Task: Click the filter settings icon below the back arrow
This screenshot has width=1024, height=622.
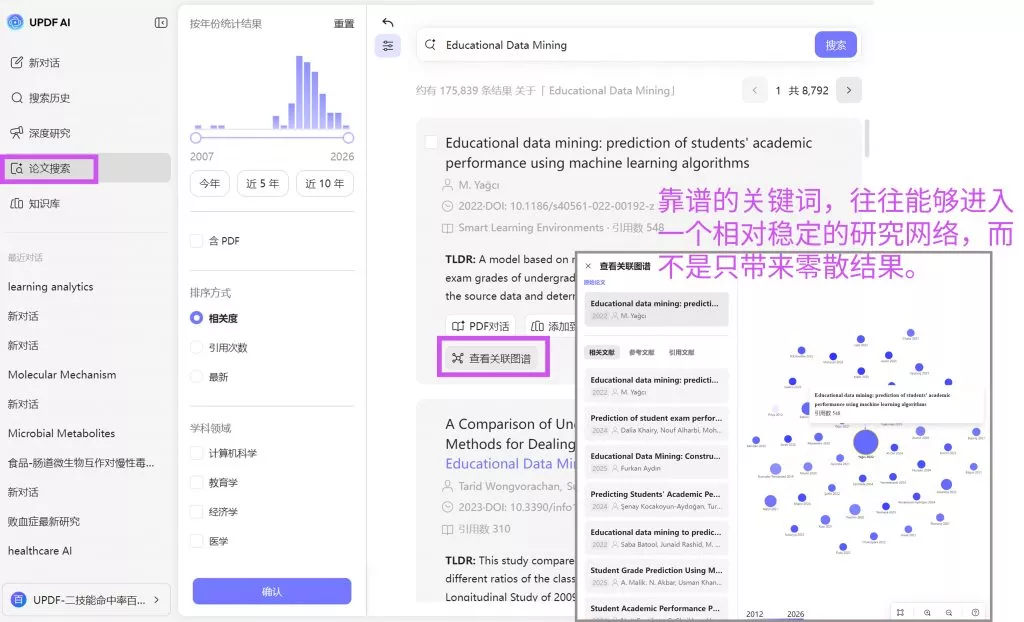Action: pos(388,46)
